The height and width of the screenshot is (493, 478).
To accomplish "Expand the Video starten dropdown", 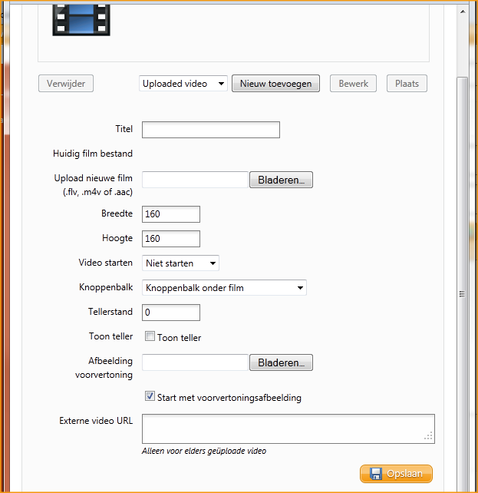I will click(x=181, y=263).
